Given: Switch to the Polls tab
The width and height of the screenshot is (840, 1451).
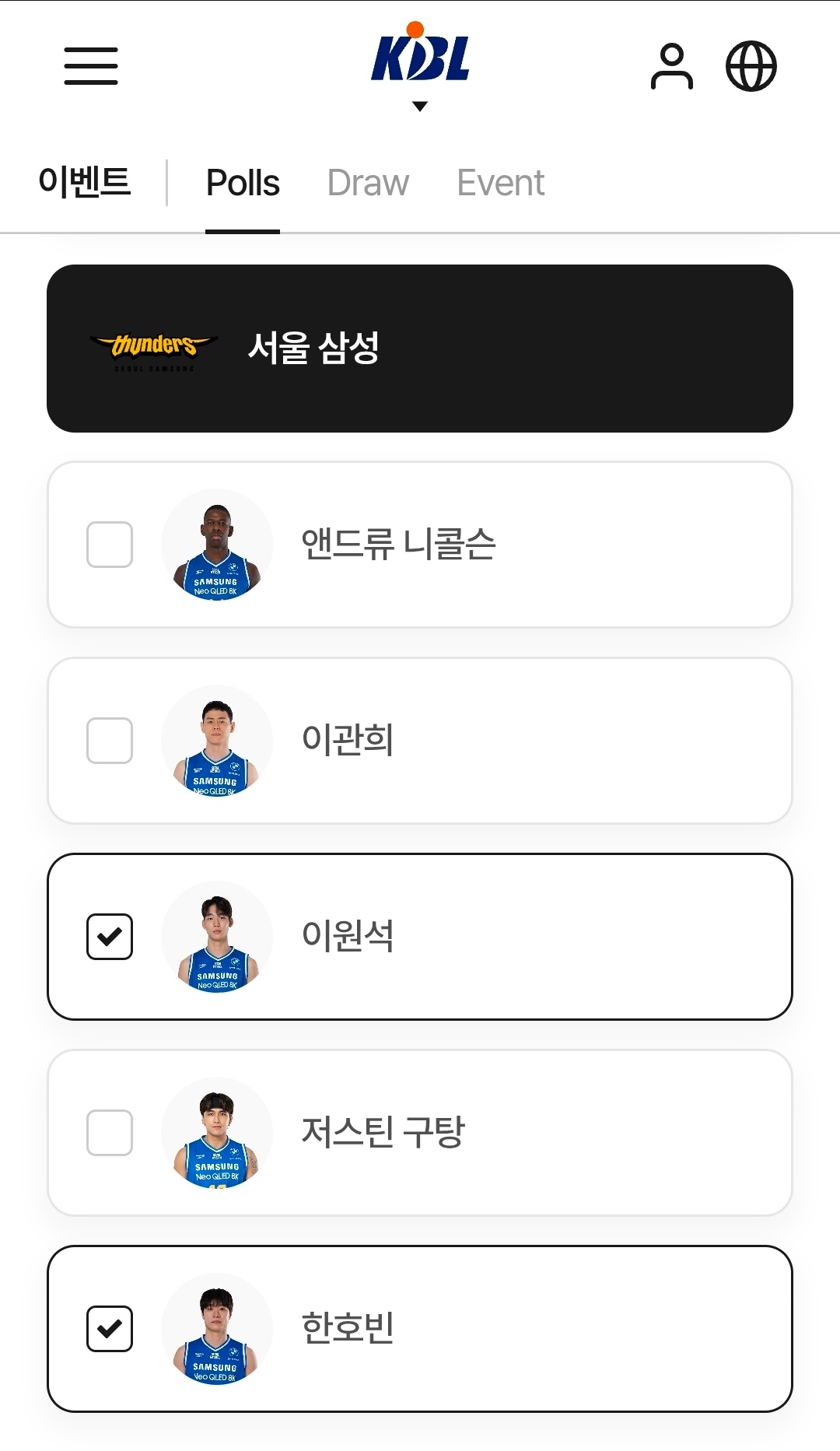Looking at the screenshot, I should tap(243, 184).
